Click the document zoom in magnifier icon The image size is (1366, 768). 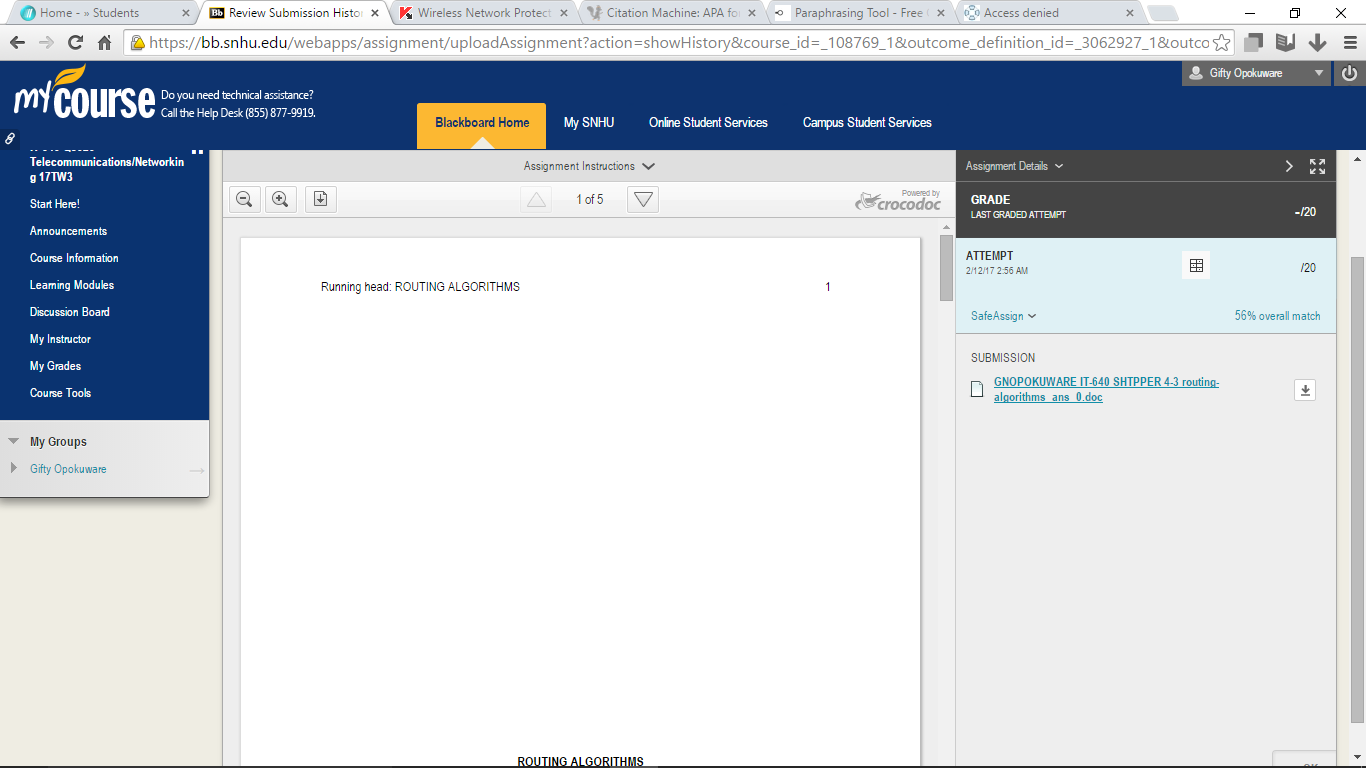click(281, 199)
